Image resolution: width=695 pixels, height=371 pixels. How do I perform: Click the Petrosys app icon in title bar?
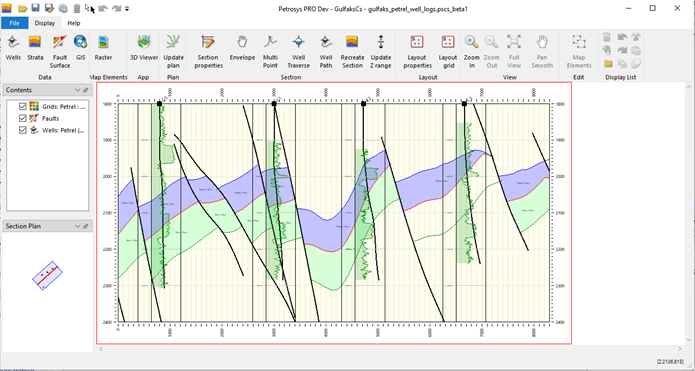coord(7,8)
